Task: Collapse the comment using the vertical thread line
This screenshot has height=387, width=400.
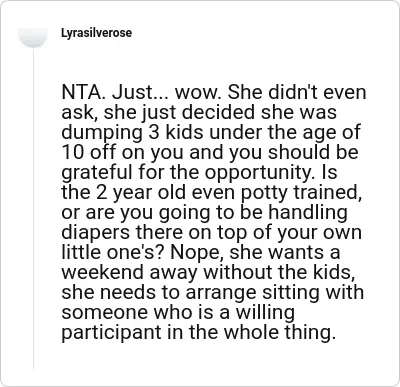Action: (33, 208)
